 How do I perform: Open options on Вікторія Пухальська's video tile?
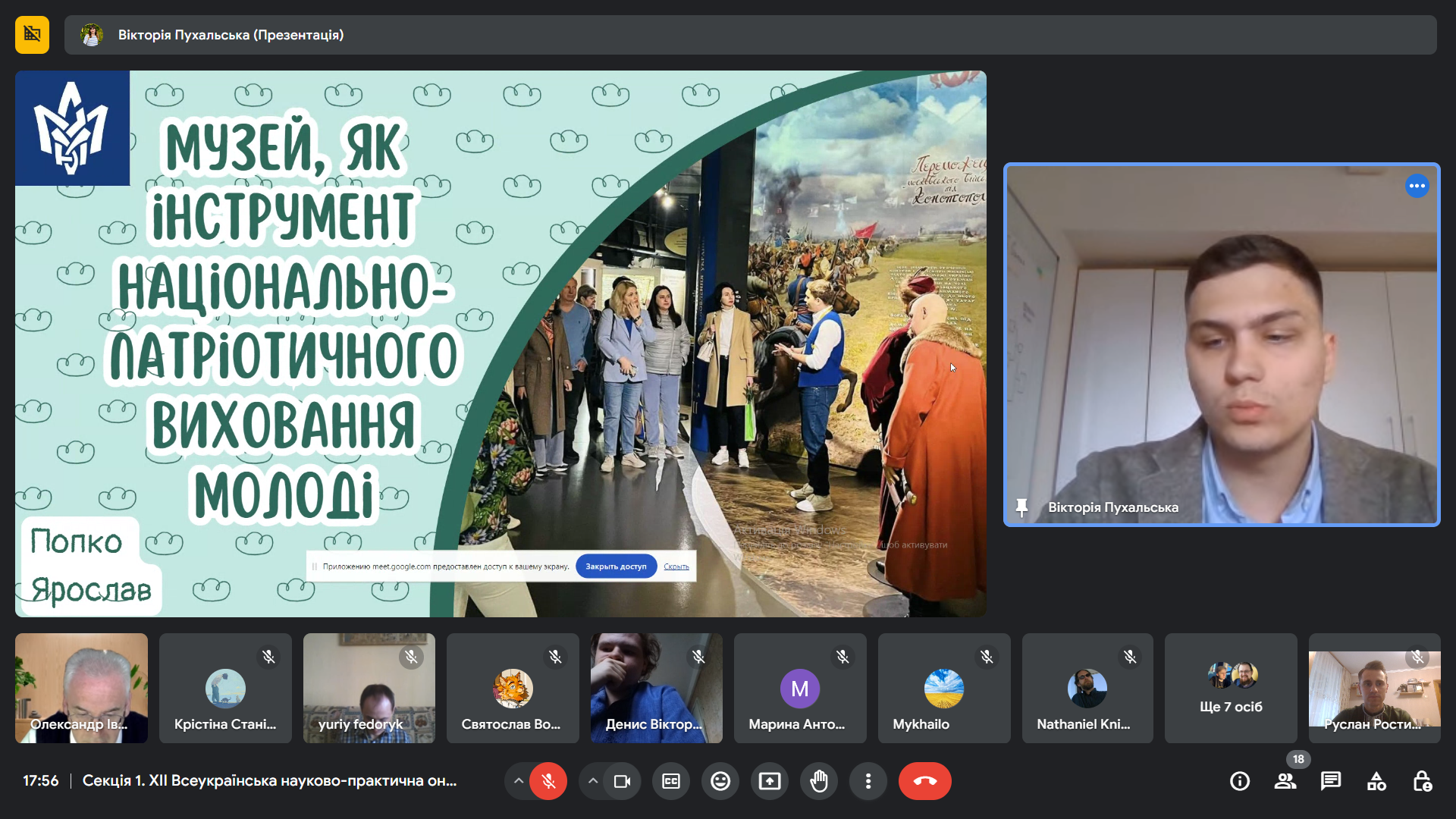1417,186
